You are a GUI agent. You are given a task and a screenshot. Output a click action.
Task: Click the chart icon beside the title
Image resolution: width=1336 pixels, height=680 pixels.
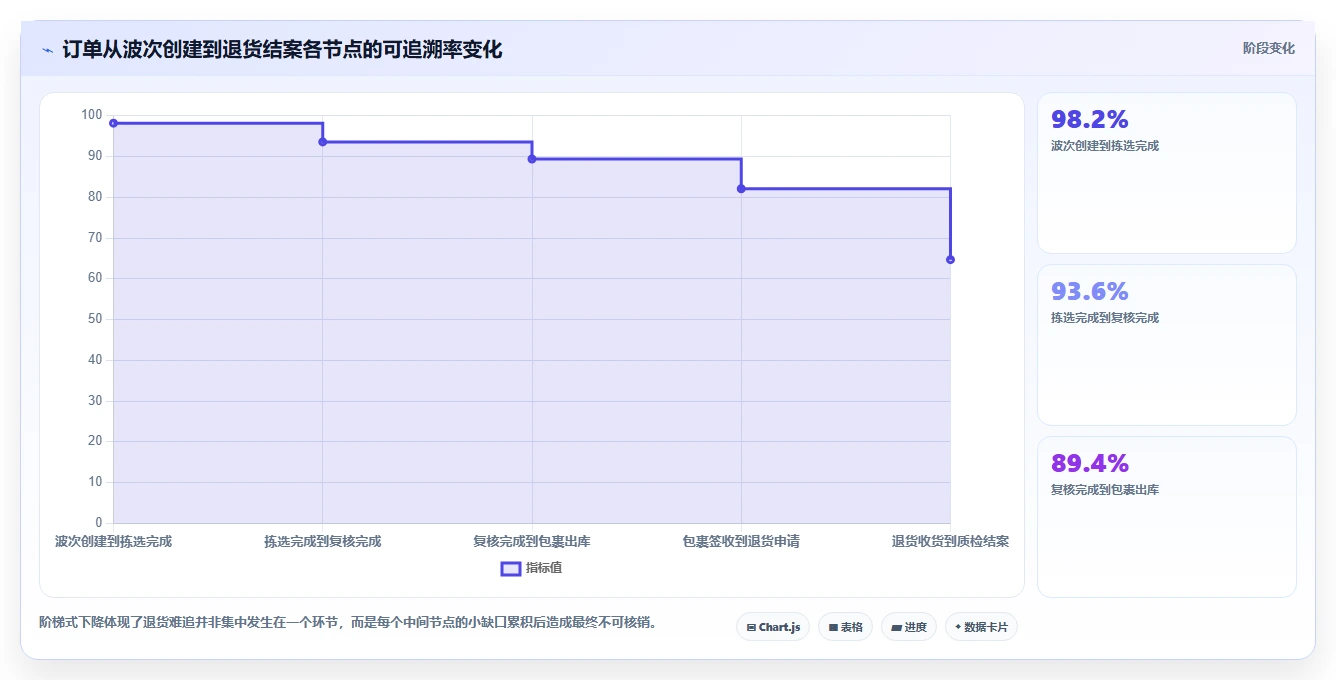tap(47, 49)
